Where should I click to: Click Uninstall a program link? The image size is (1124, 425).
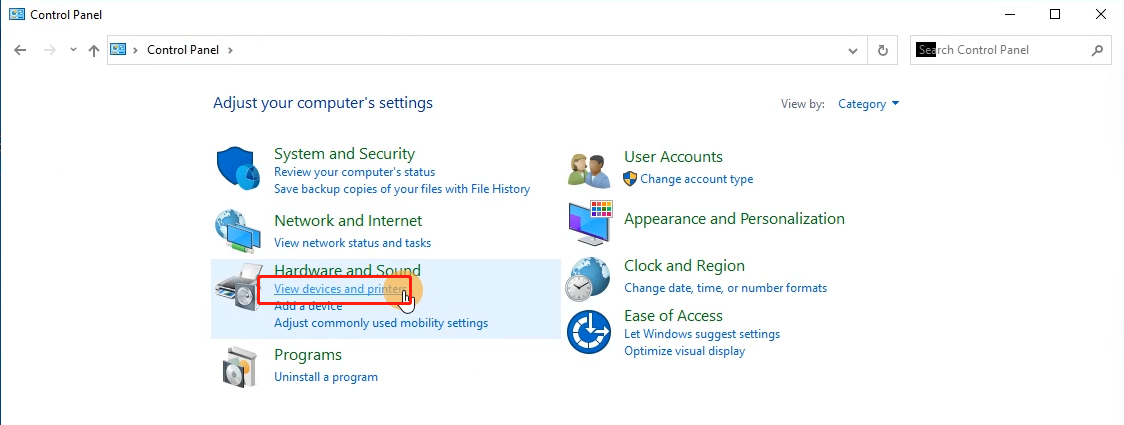coord(326,377)
